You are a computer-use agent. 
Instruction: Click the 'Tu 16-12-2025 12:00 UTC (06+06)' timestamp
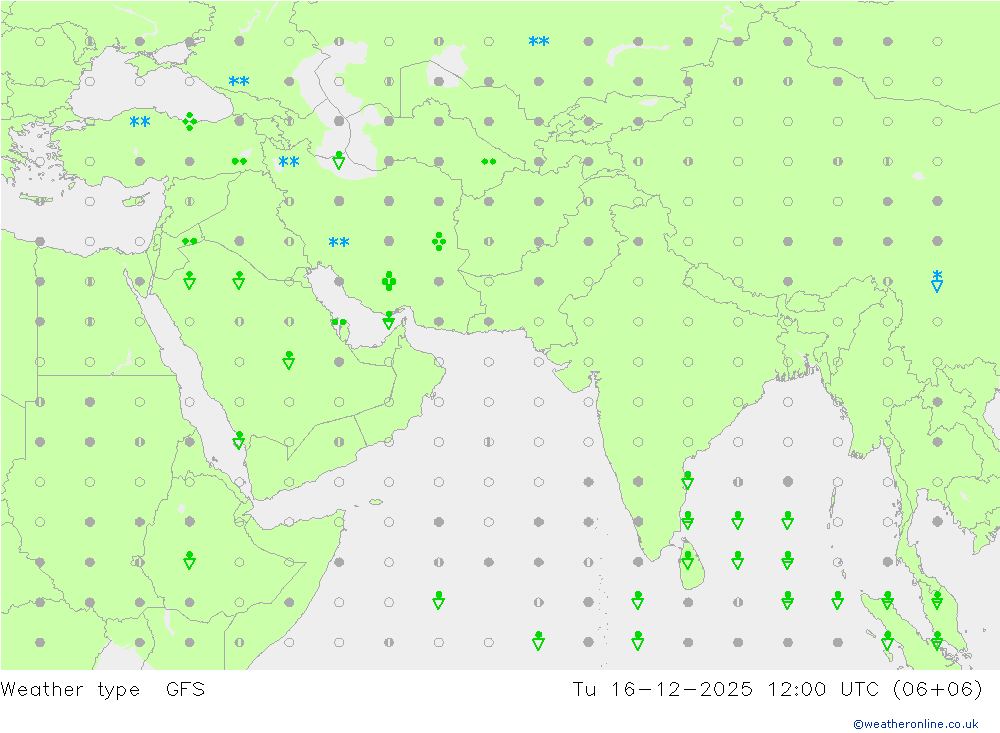point(777,689)
